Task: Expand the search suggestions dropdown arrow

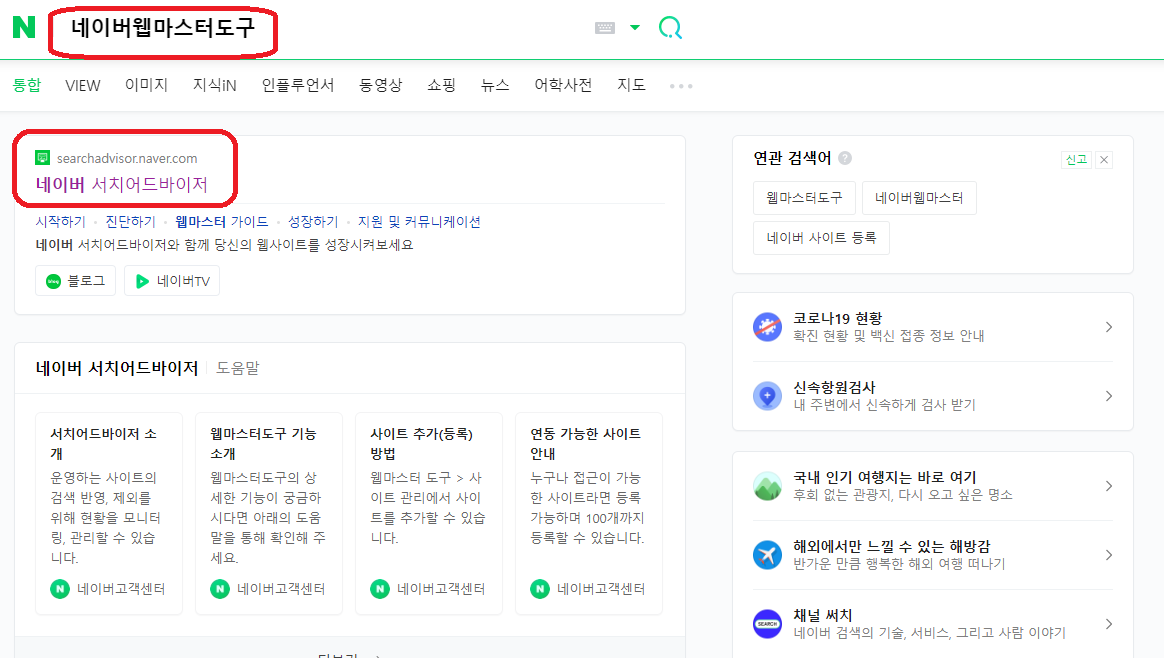Action: tap(635, 27)
